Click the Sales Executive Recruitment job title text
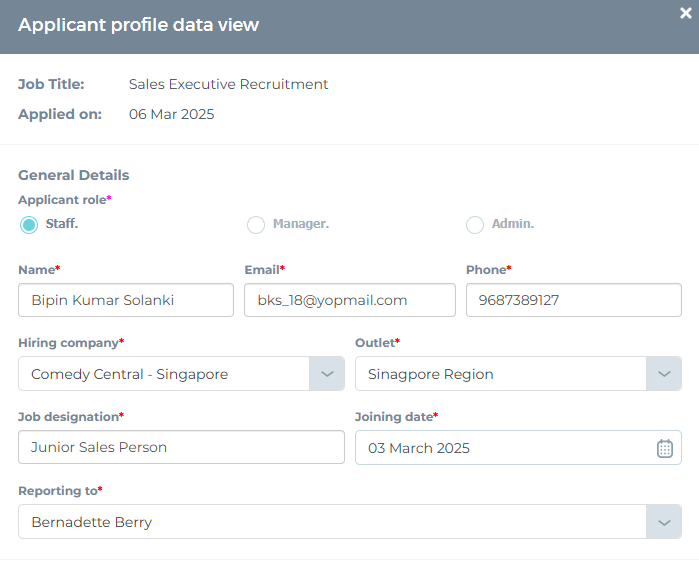Image resolution: width=699 pixels, height=567 pixels. 228,85
